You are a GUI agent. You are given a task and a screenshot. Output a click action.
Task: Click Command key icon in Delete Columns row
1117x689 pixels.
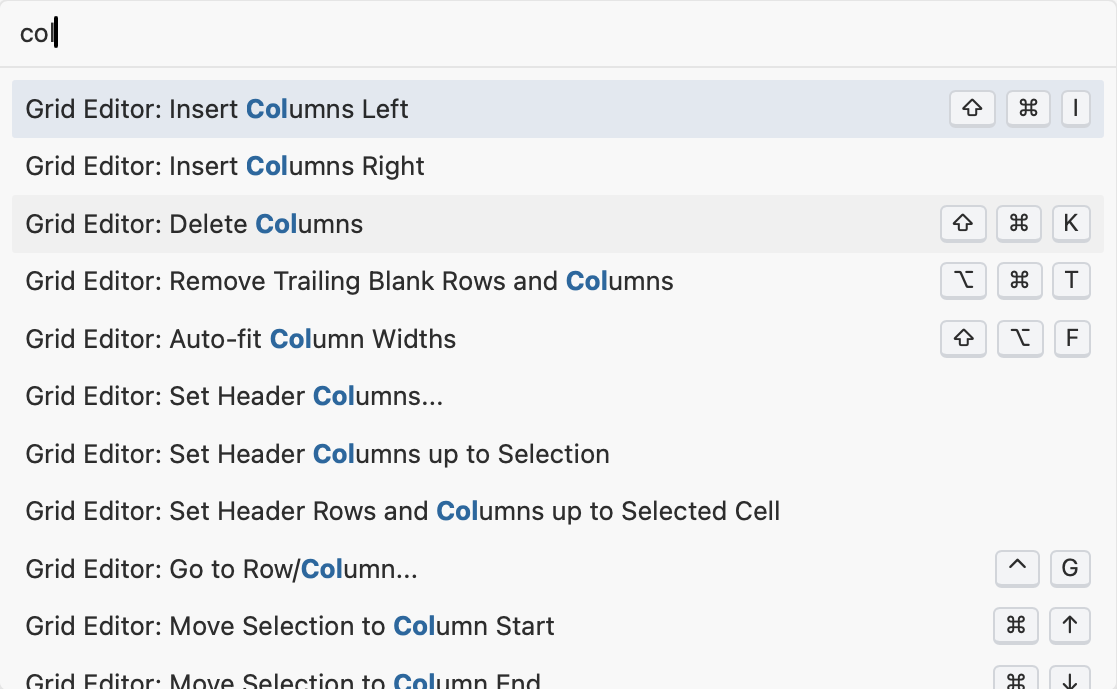[1019, 223]
